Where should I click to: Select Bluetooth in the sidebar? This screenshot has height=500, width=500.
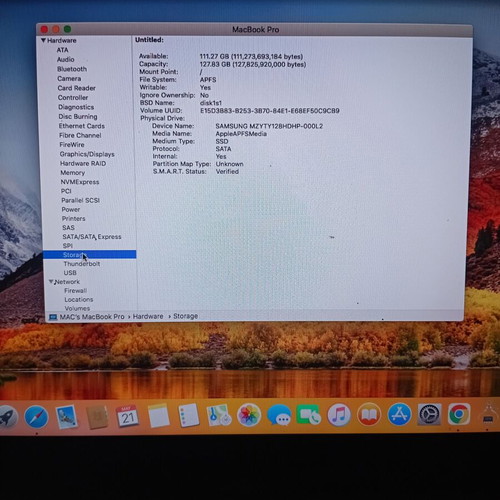(72, 69)
